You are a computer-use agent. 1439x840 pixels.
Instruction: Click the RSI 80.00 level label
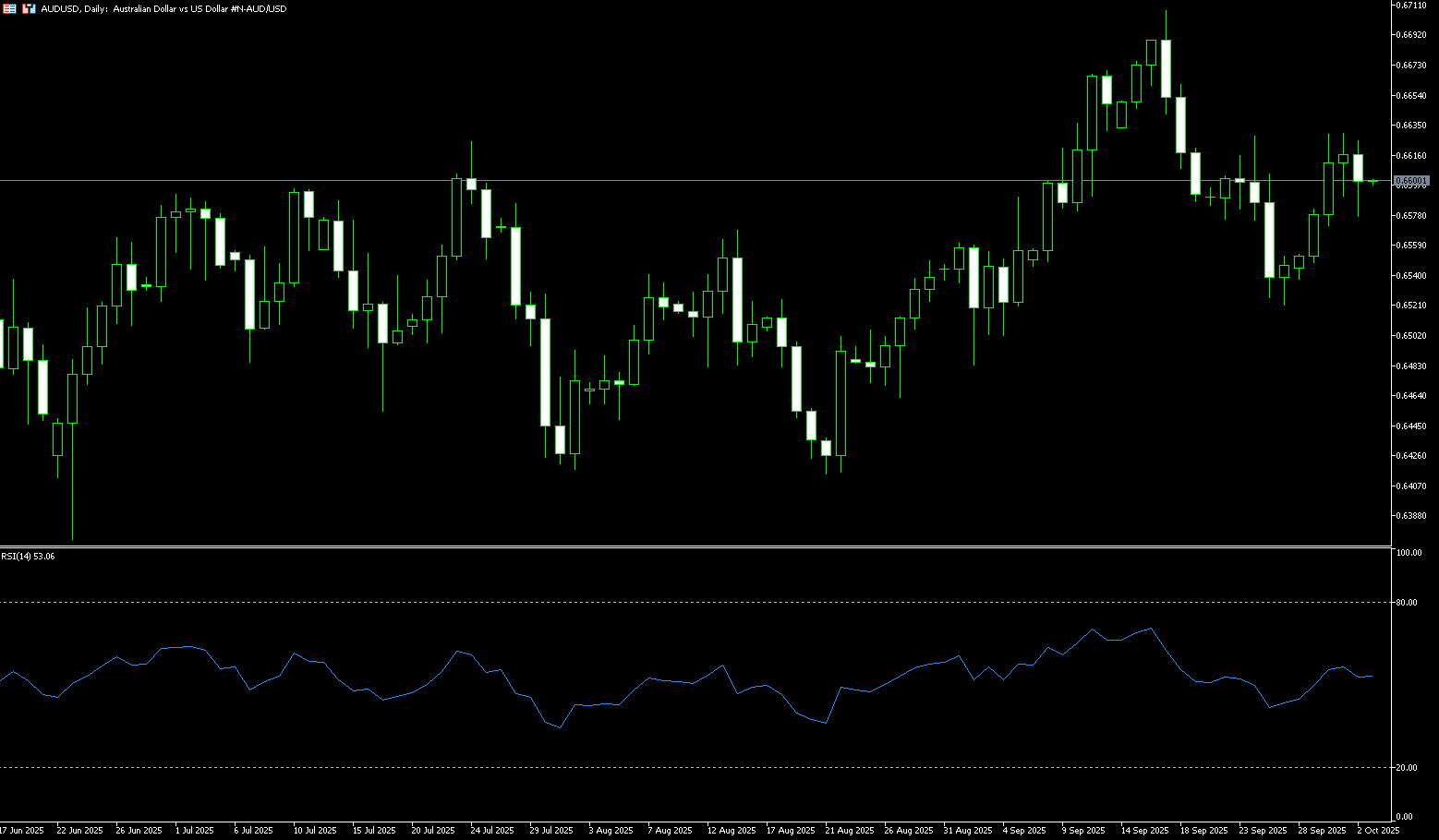coord(1408,603)
